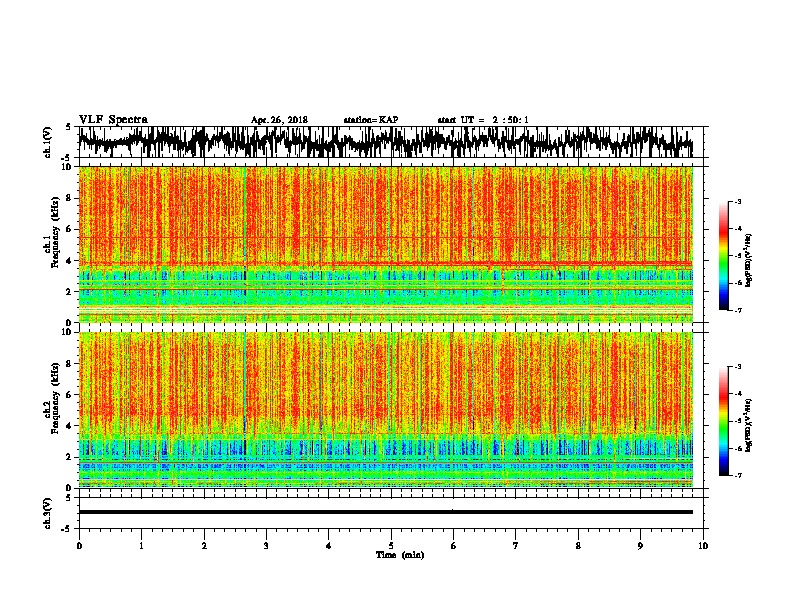Click the ch.1 color scale bar
Image resolution: width=792 pixels, height=612 pixels.
coord(723,256)
